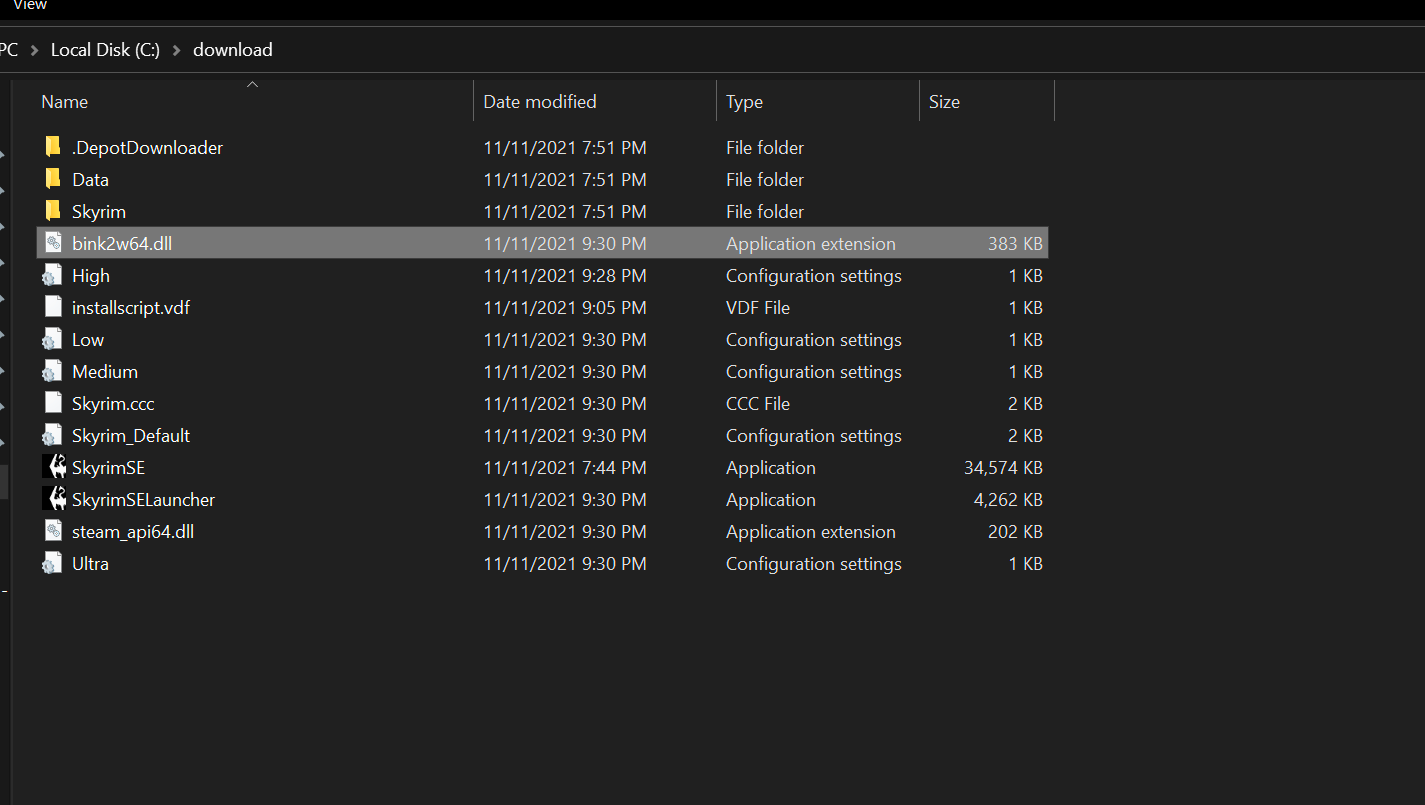The height and width of the screenshot is (805, 1425).
Task: Sort files by Size column
Action: click(944, 102)
